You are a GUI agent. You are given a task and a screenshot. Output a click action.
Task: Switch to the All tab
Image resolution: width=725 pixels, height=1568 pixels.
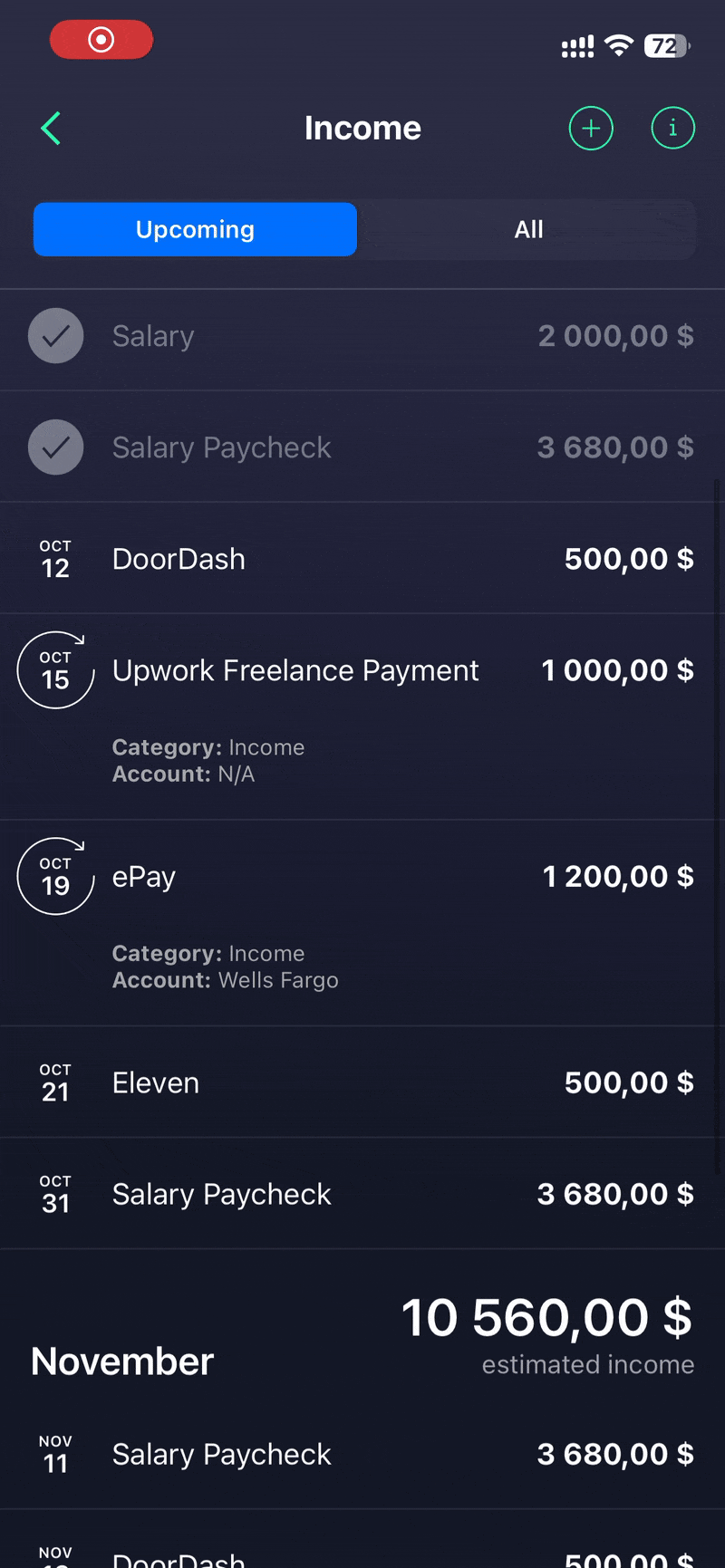[x=528, y=229]
